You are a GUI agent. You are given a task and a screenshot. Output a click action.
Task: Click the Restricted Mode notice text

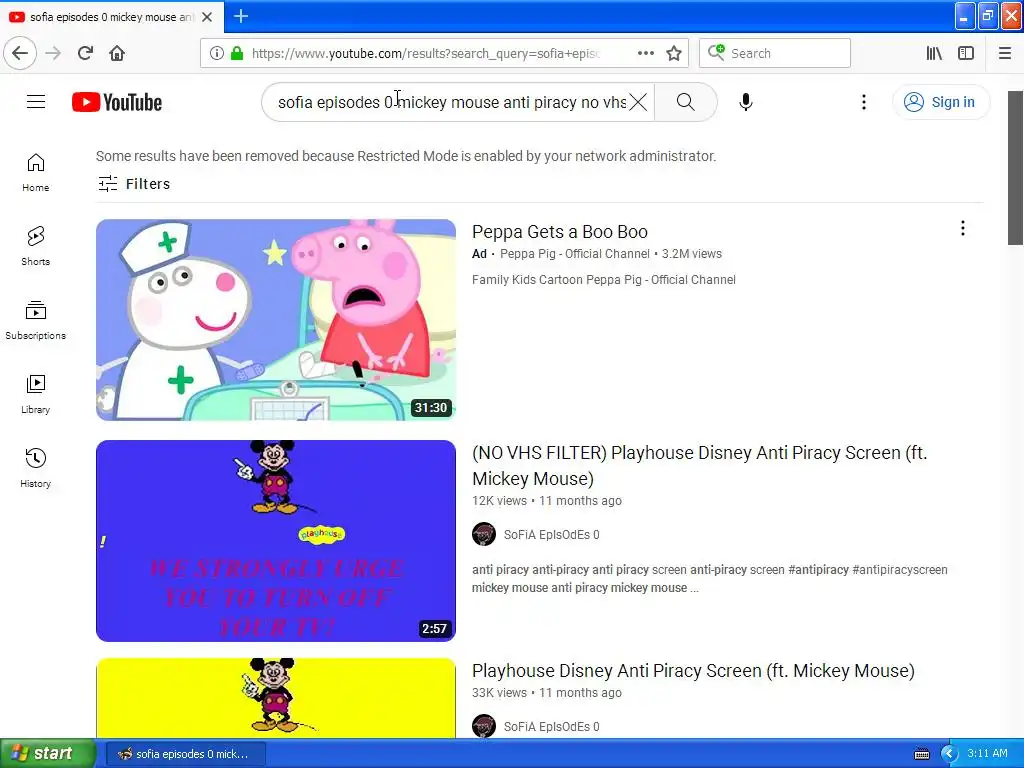406,156
